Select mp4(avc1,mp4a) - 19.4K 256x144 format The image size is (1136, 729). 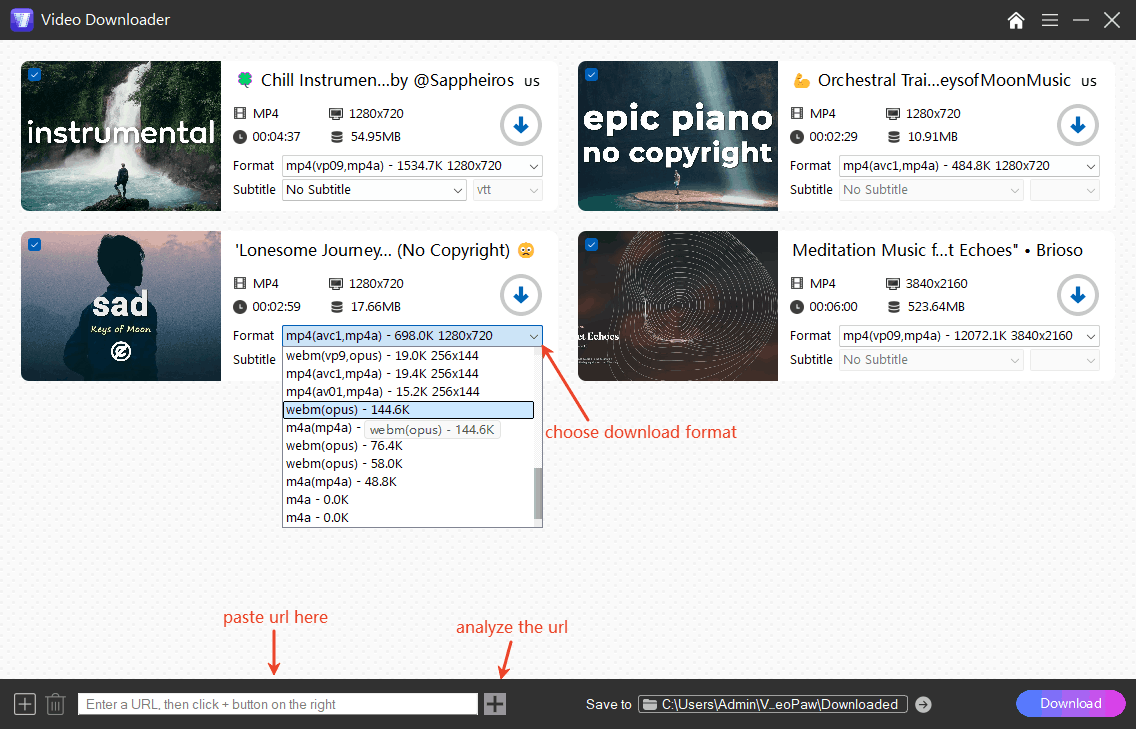[408, 374]
